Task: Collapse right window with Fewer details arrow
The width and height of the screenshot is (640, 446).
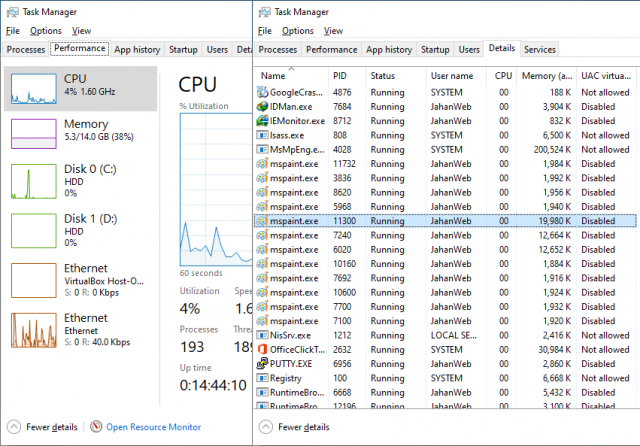Action: pyautogui.click(x=267, y=427)
